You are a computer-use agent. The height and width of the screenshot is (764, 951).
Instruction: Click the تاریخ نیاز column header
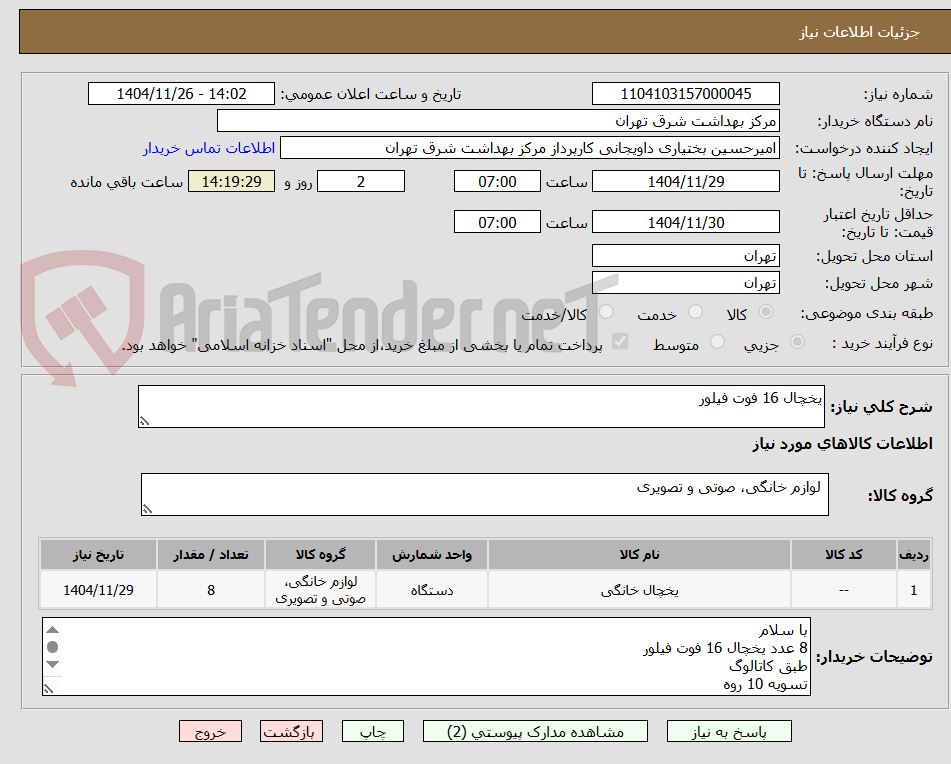click(x=98, y=555)
